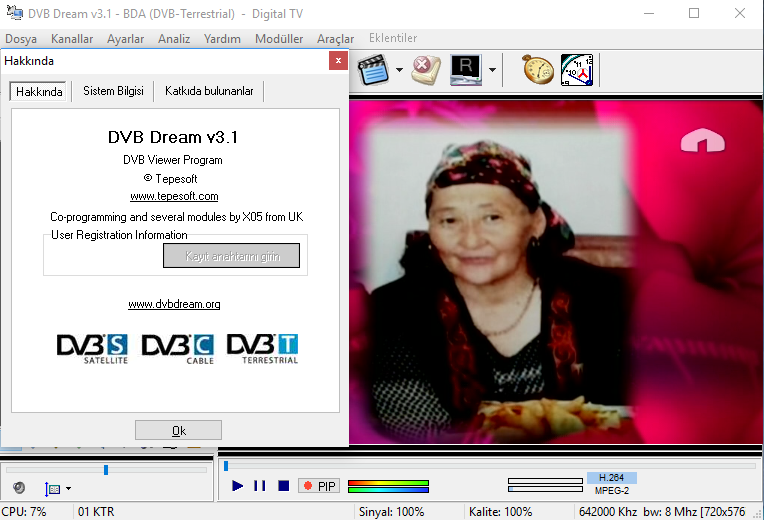Click the bitrate bar next to H.264
The image size is (764, 520).
pos(545,481)
